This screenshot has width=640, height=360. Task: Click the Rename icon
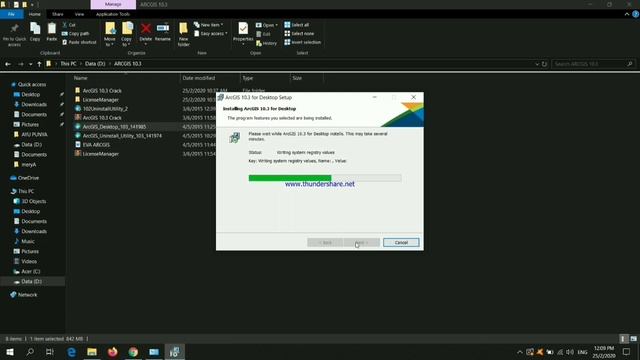pyautogui.click(x=162, y=28)
